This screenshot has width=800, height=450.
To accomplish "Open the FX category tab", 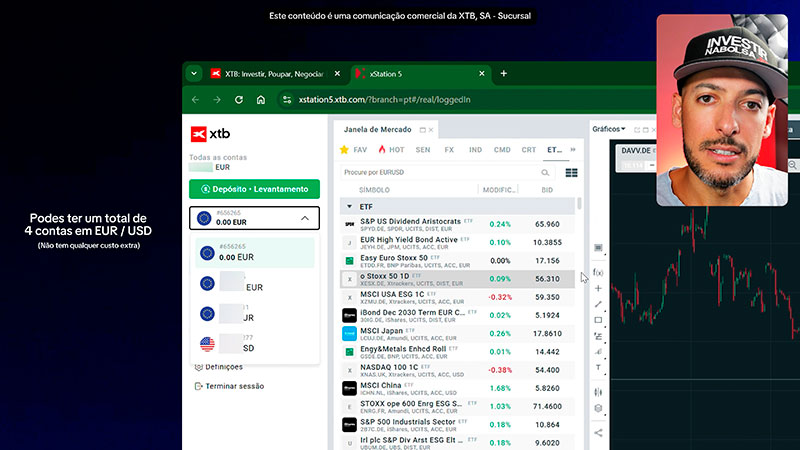I will pos(449,149).
